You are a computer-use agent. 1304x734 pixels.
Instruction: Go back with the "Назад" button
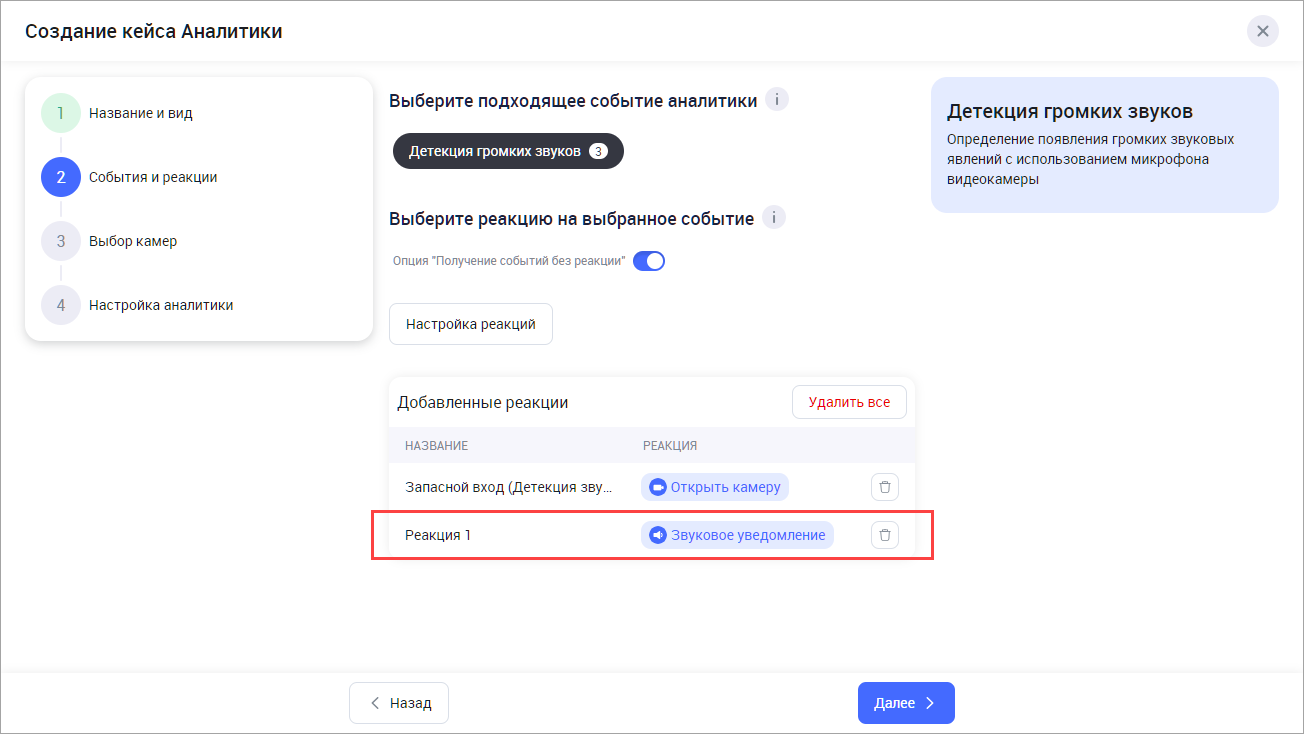(x=399, y=703)
